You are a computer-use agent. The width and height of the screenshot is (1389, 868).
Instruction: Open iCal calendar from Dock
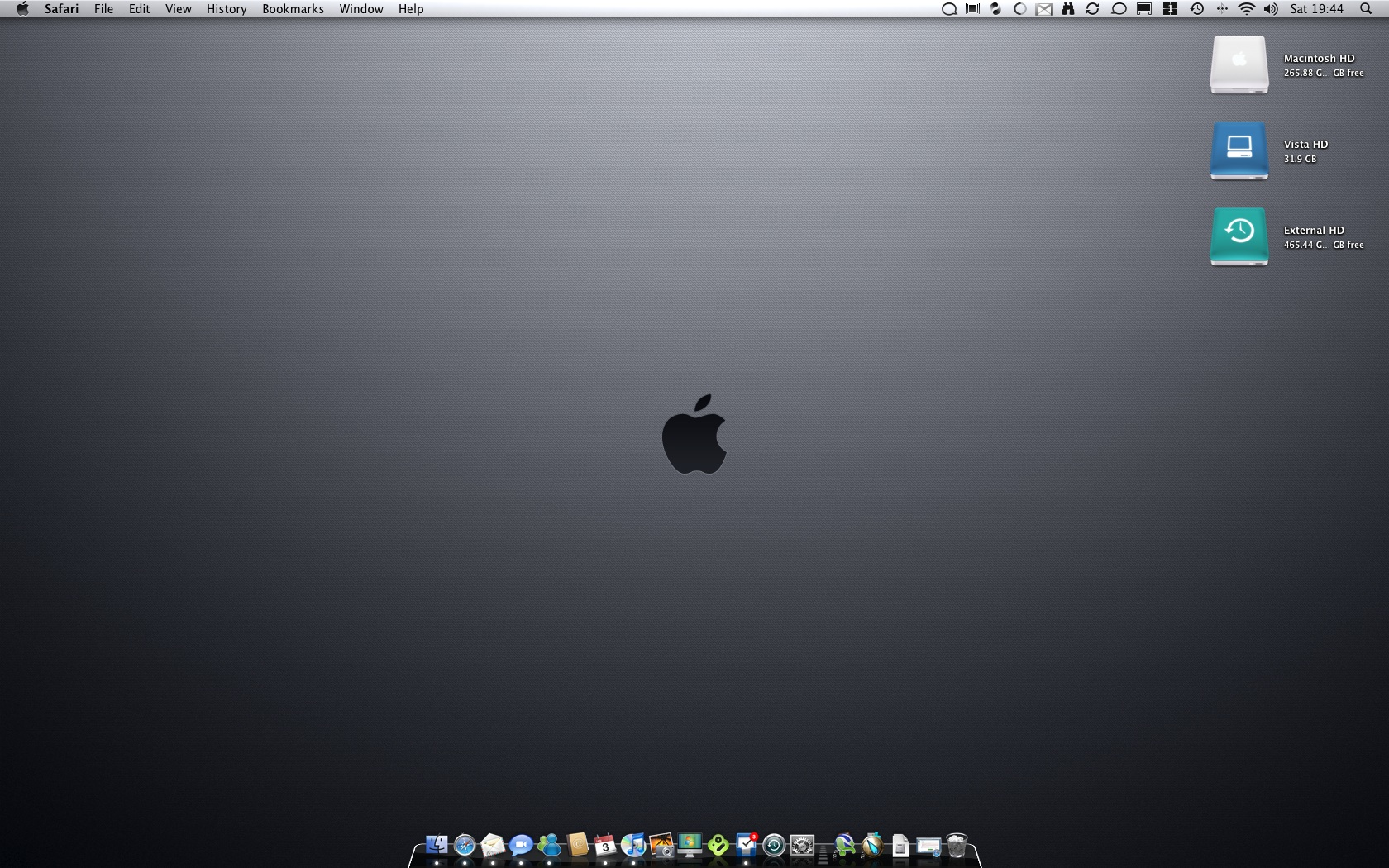(605, 846)
